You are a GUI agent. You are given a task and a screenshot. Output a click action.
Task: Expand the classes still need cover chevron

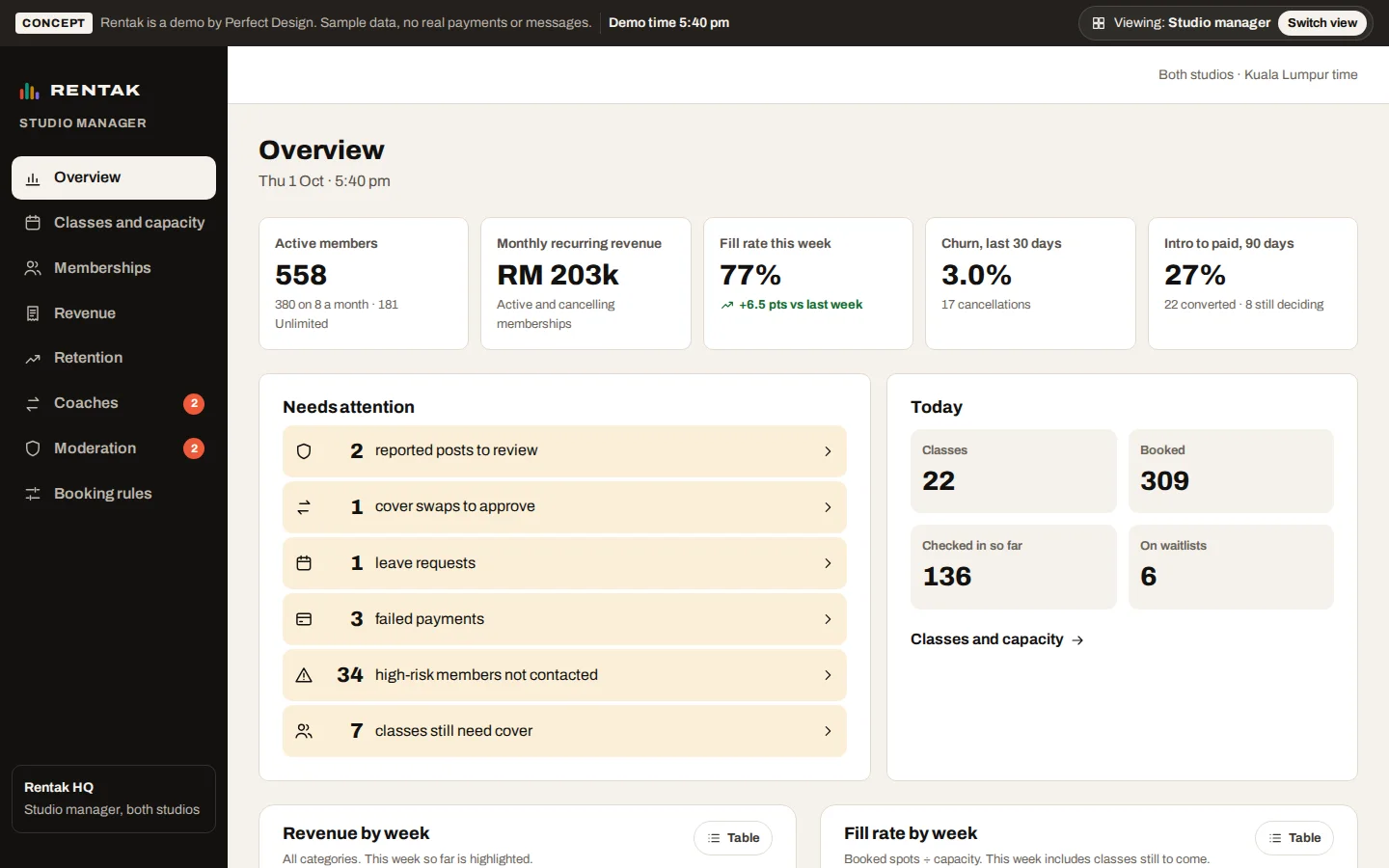(828, 731)
